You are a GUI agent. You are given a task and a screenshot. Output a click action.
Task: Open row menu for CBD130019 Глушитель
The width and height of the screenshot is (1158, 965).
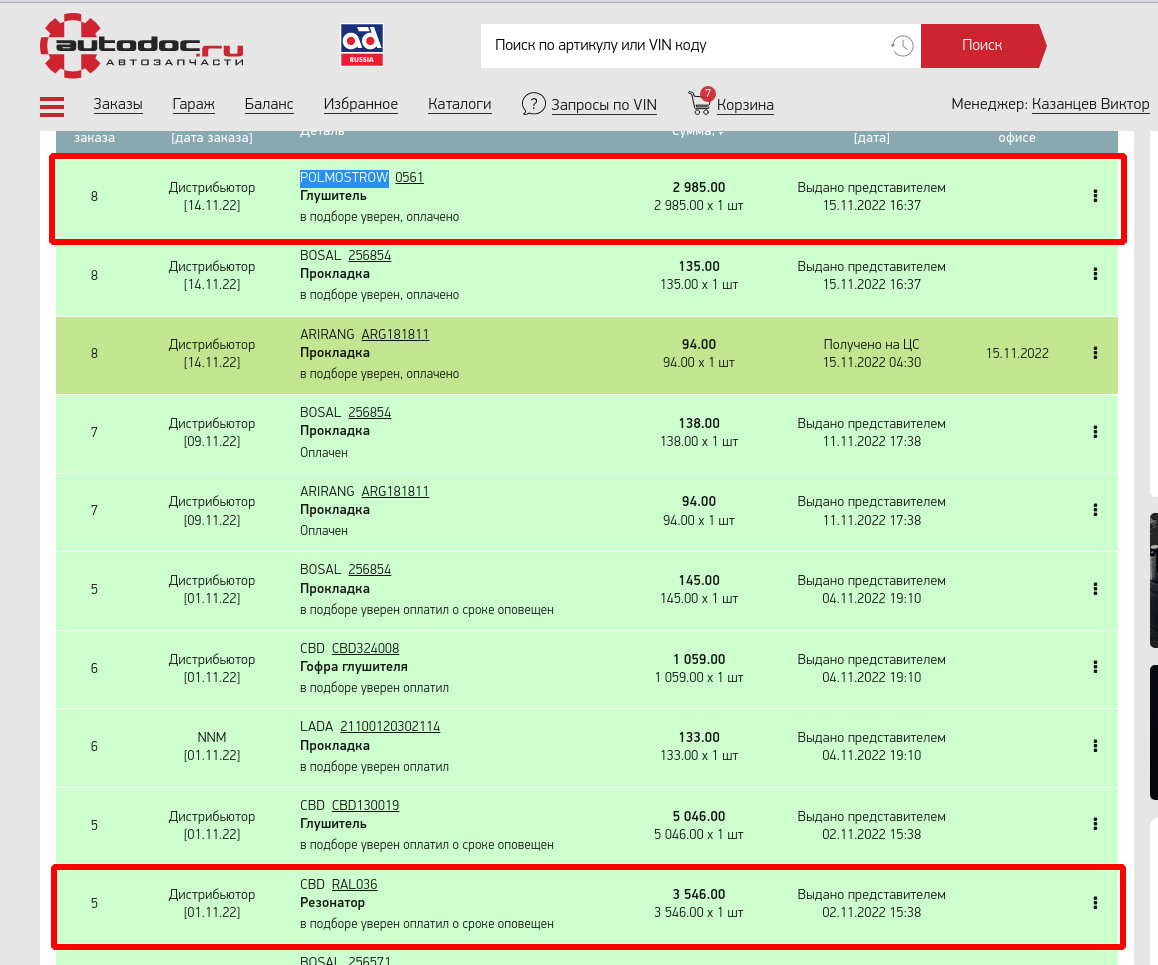(1095, 824)
